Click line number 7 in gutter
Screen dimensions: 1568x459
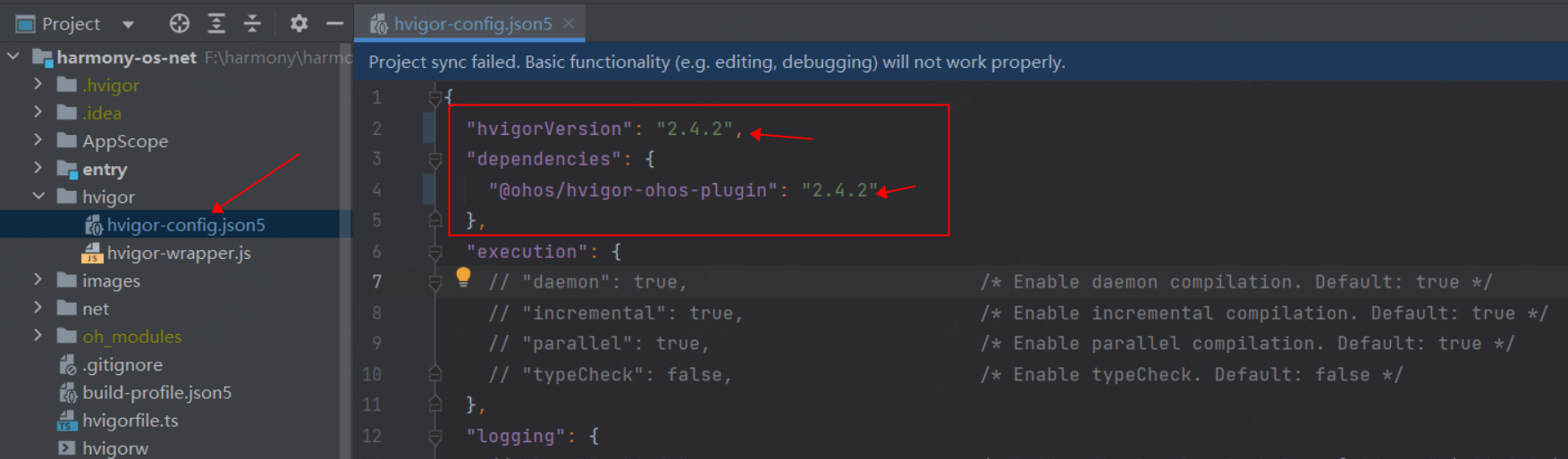pyautogui.click(x=376, y=282)
